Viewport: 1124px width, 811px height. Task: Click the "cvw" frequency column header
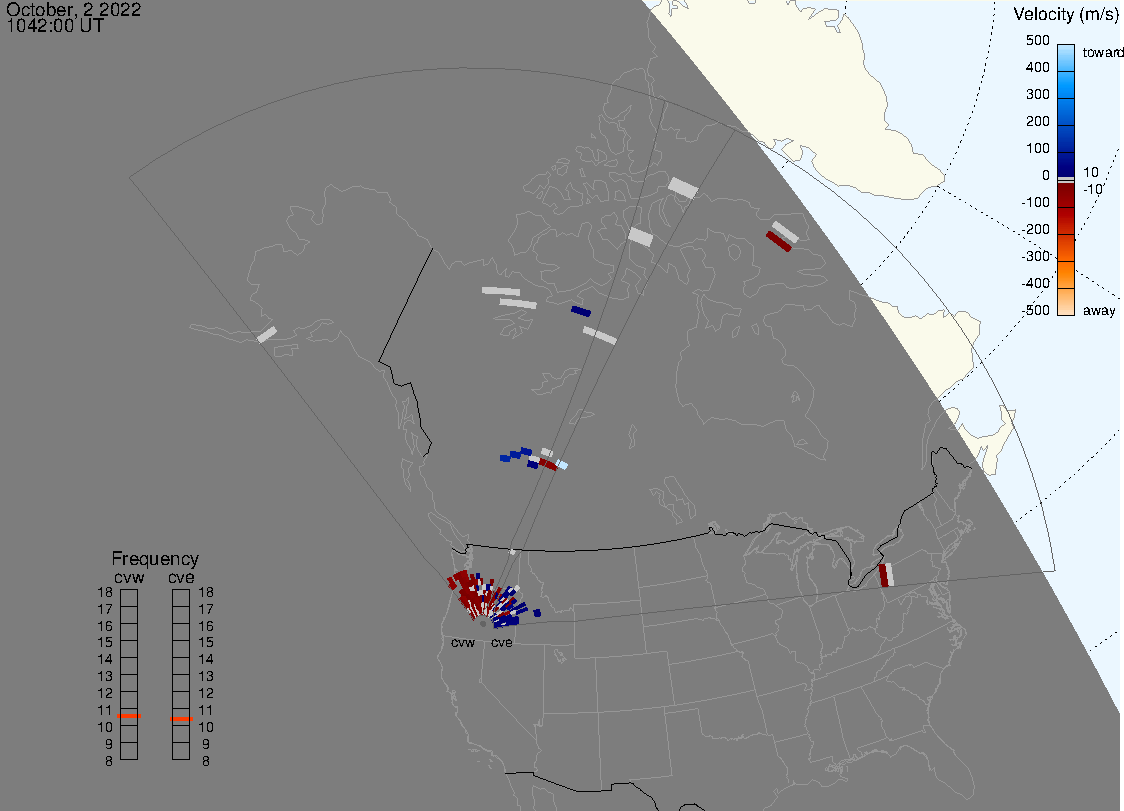pyautogui.click(x=129, y=577)
